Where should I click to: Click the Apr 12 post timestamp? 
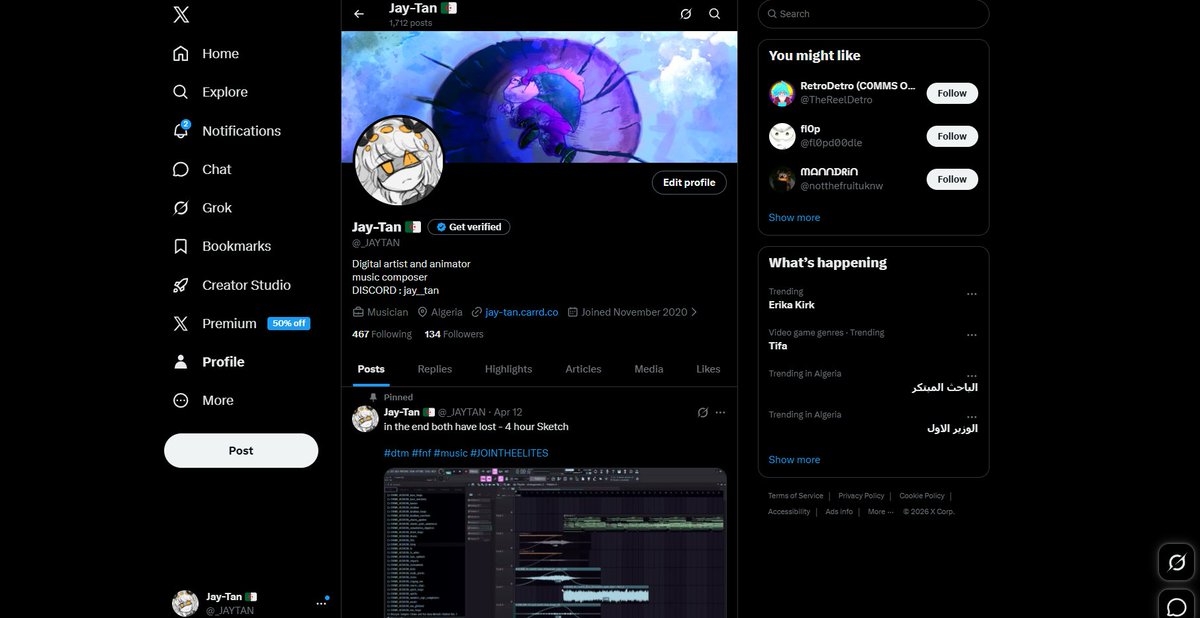tap(508, 412)
